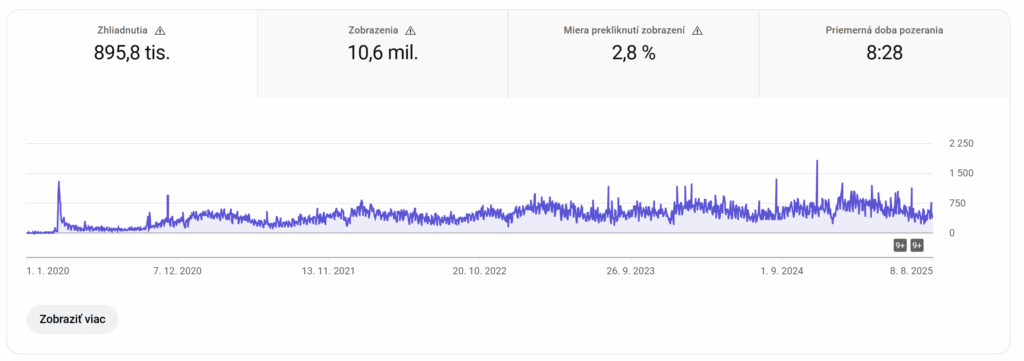Click warning icon next to Zhliadnutia
Screen dimensions: 1024x361
[x=160, y=30]
